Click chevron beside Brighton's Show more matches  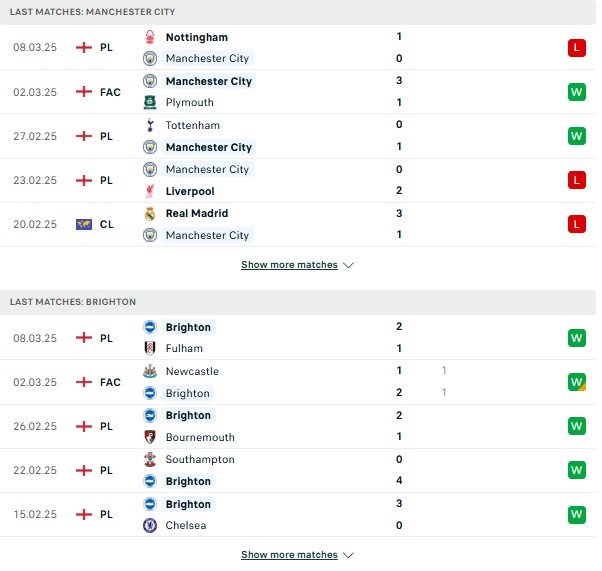(348, 555)
